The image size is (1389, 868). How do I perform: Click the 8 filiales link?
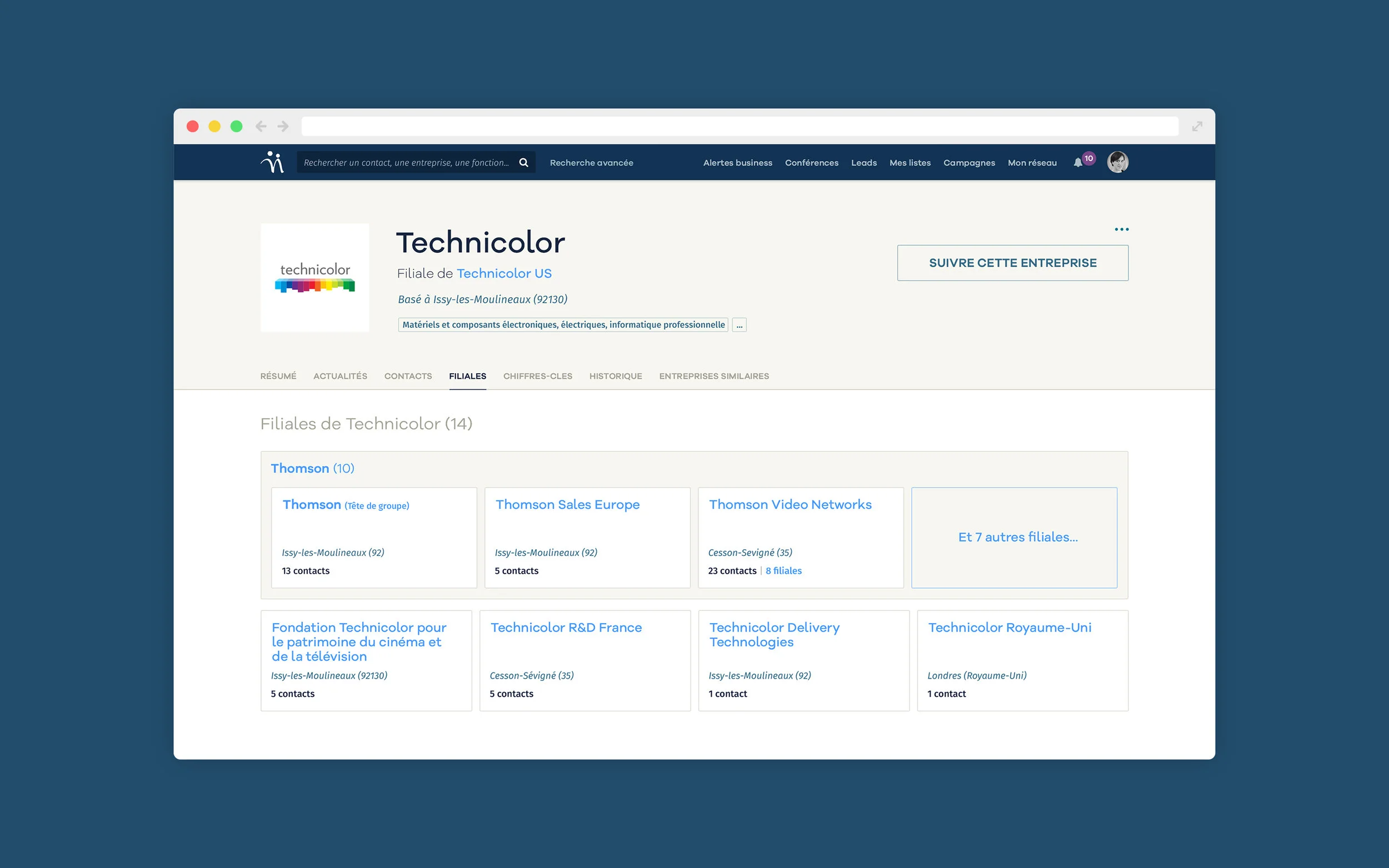pyautogui.click(x=783, y=571)
